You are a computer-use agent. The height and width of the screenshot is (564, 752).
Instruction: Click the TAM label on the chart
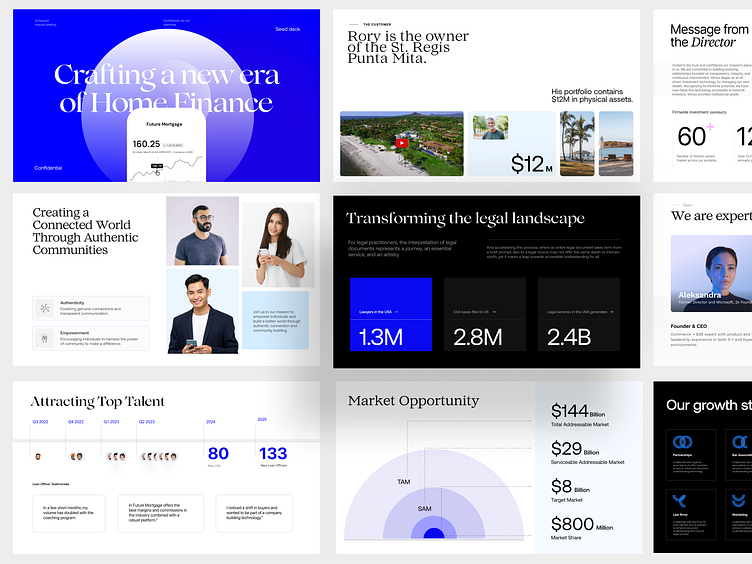tap(403, 482)
